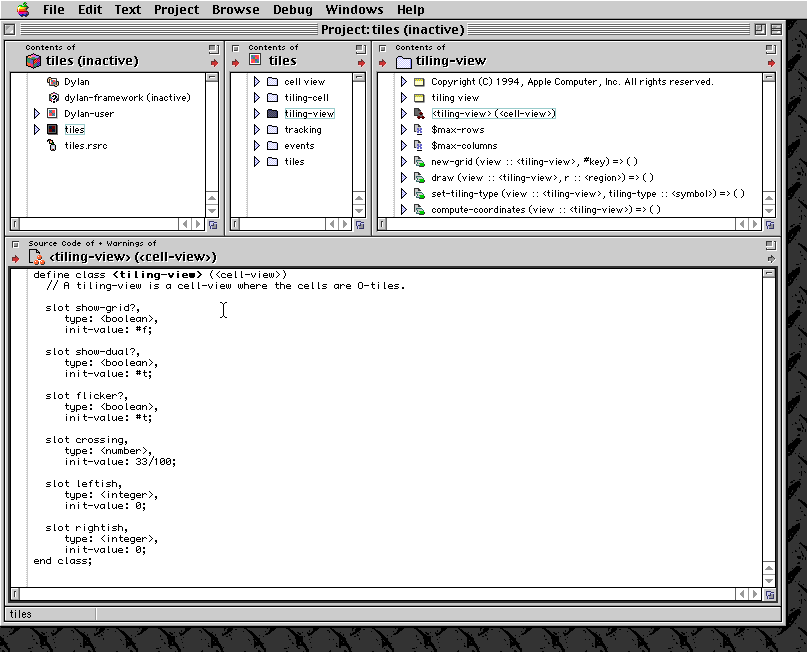Click the source code document icon in header
The height and width of the screenshot is (652, 807).
tap(37, 256)
